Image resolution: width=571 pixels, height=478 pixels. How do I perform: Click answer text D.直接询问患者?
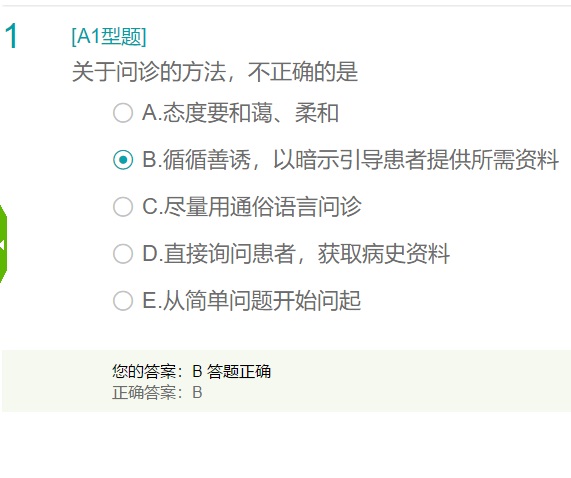pos(219,254)
